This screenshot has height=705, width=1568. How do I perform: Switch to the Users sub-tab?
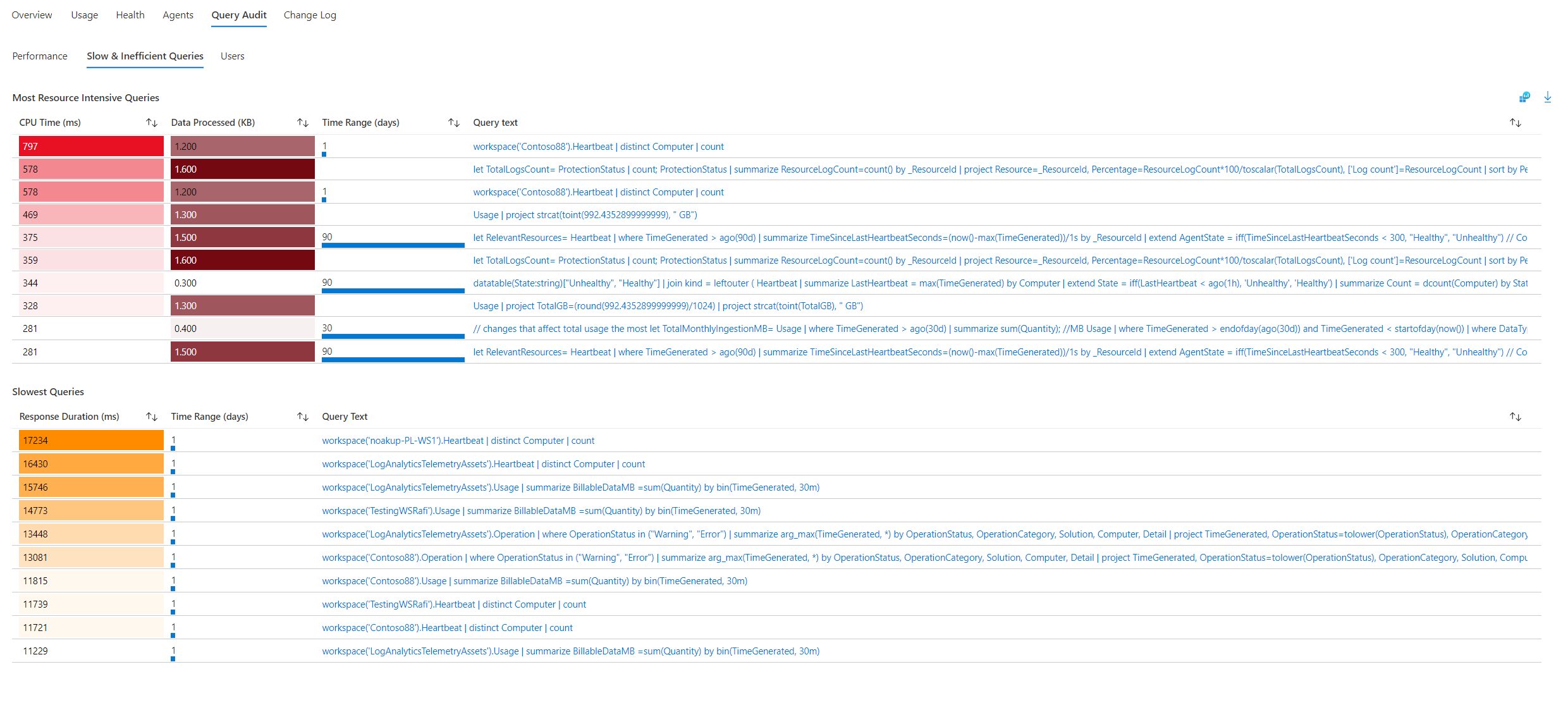click(x=232, y=56)
